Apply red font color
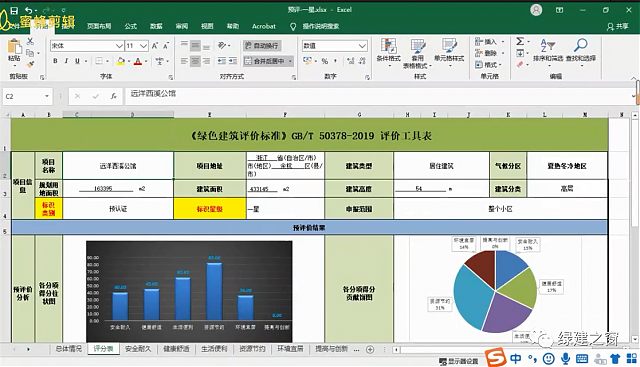The height and width of the screenshot is (367, 640). (138, 61)
